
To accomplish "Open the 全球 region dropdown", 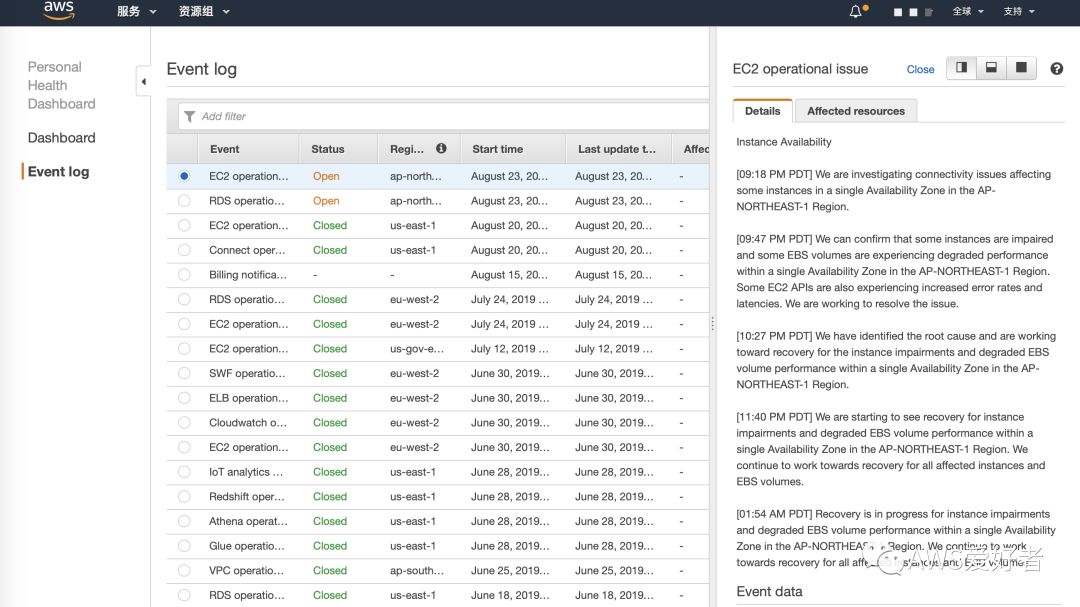I will click(x=968, y=11).
